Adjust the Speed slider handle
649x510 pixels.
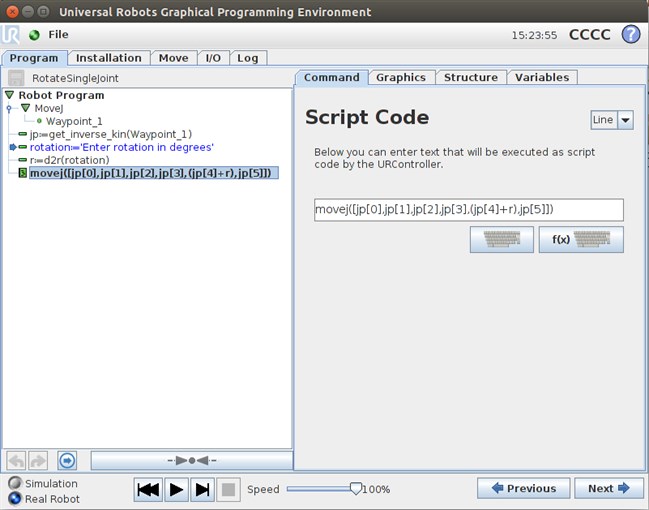[356, 489]
